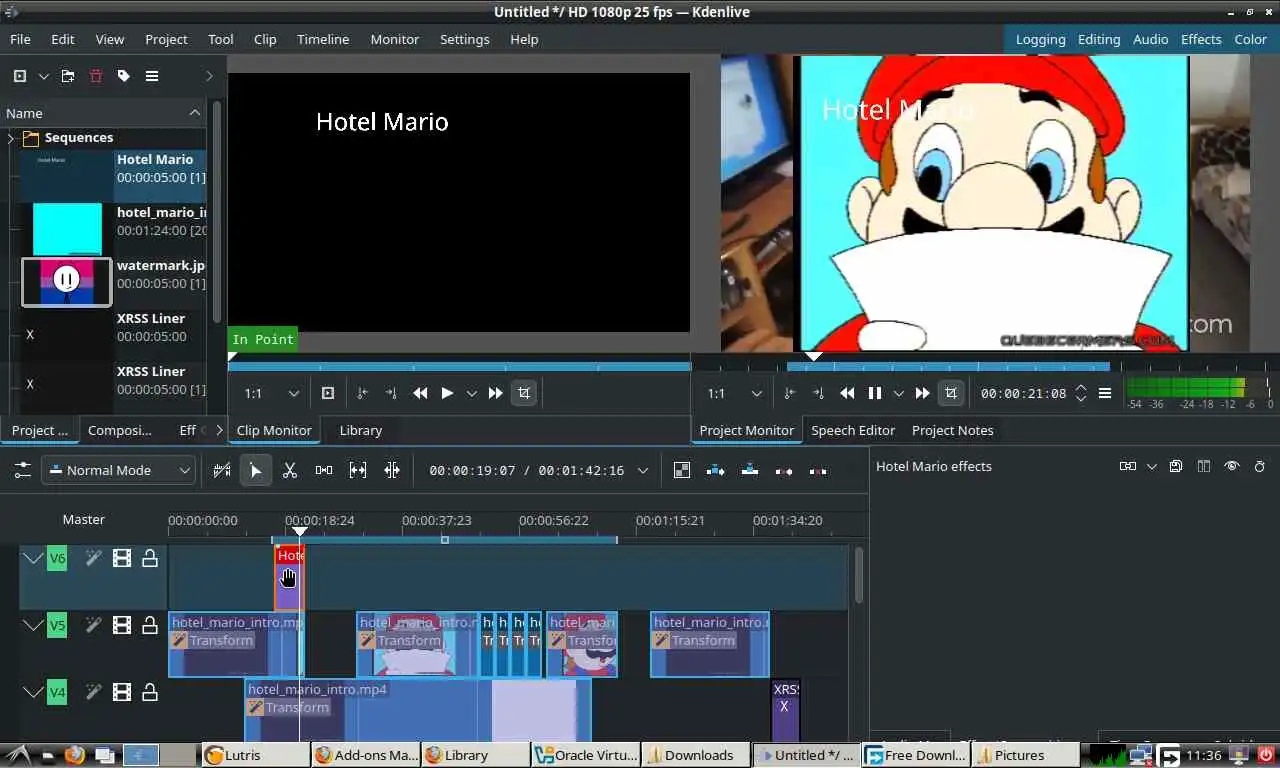
Task: Click the Lutris taskbar button
Action: pos(255,755)
